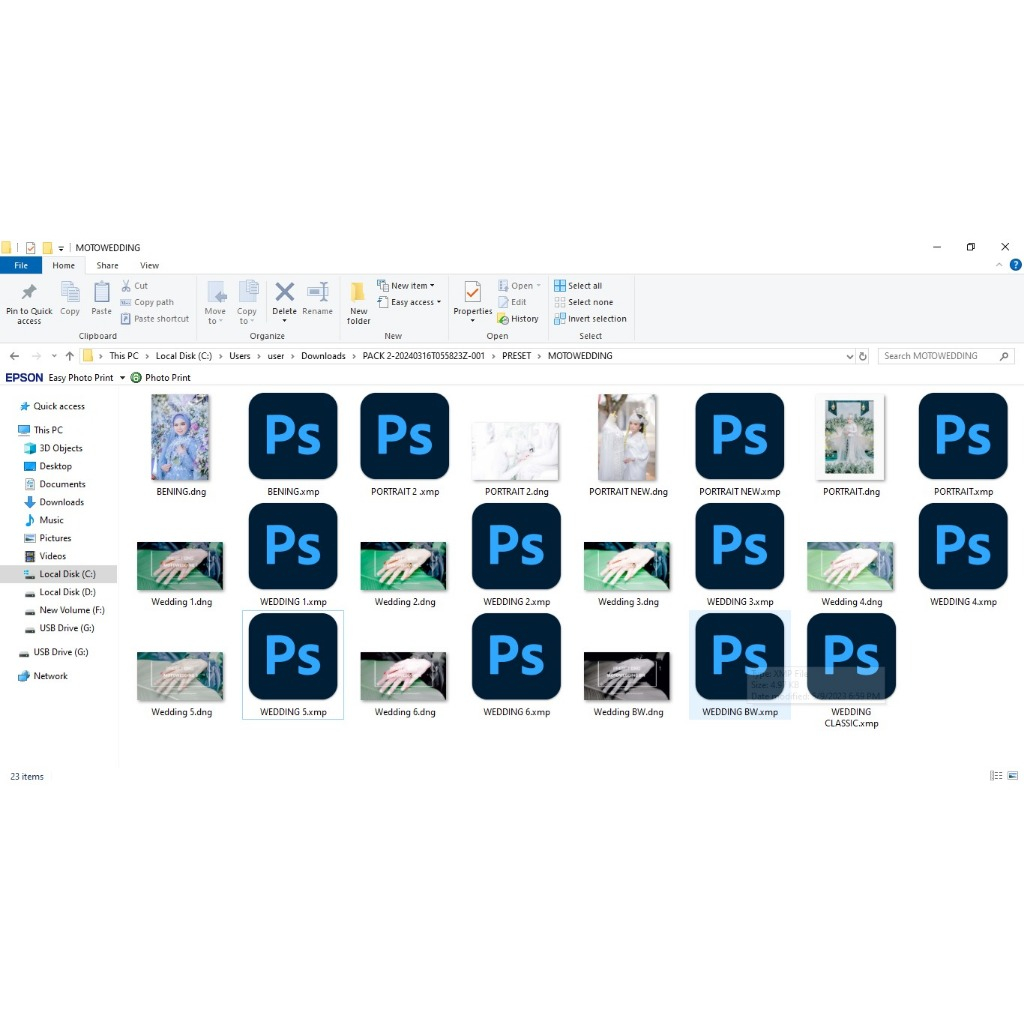Click the History button
Viewport: 1024px width, 1024px height.
click(x=518, y=319)
